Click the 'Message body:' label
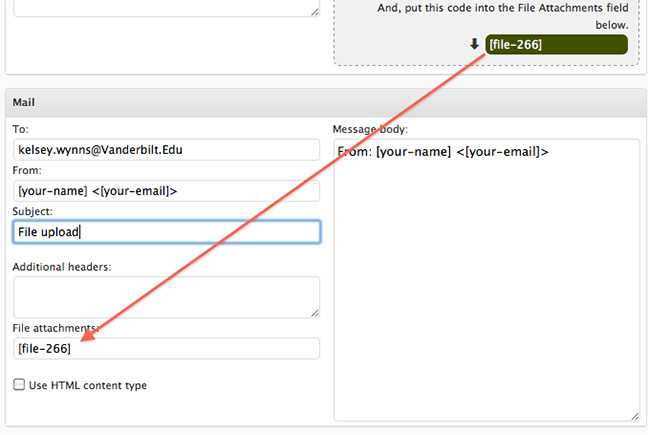Screen dimensions: 648x435 click(x=369, y=129)
